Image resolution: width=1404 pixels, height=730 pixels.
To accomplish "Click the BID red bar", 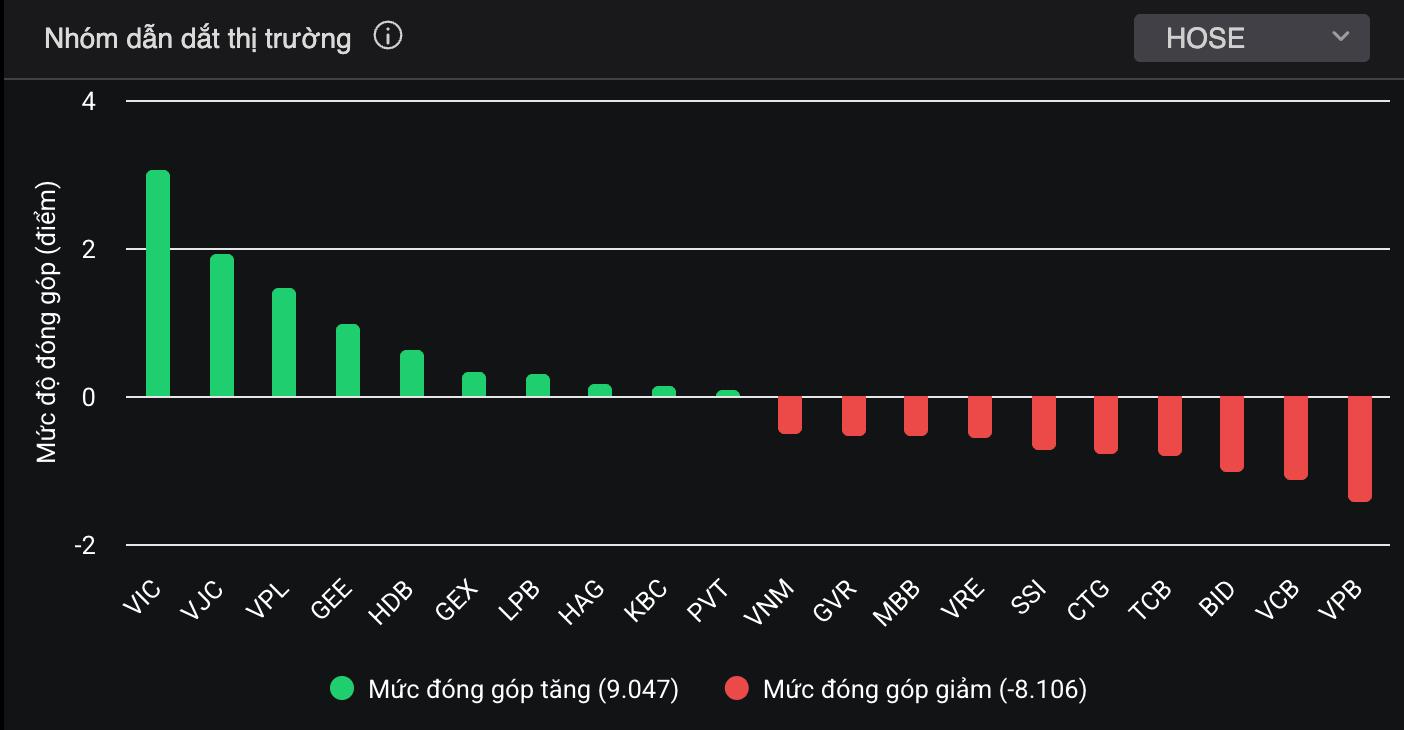I will pos(1232,434).
